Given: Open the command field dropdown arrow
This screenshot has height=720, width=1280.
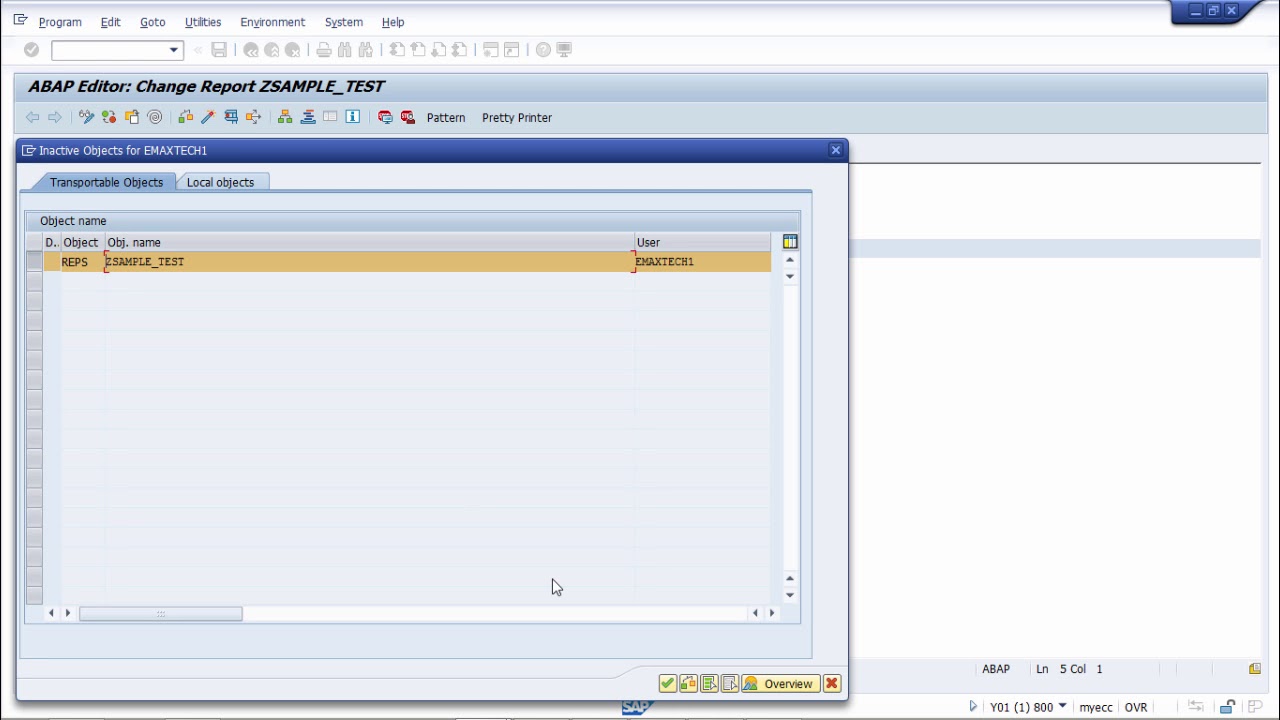Looking at the screenshot, I should (x=174, y=50).
